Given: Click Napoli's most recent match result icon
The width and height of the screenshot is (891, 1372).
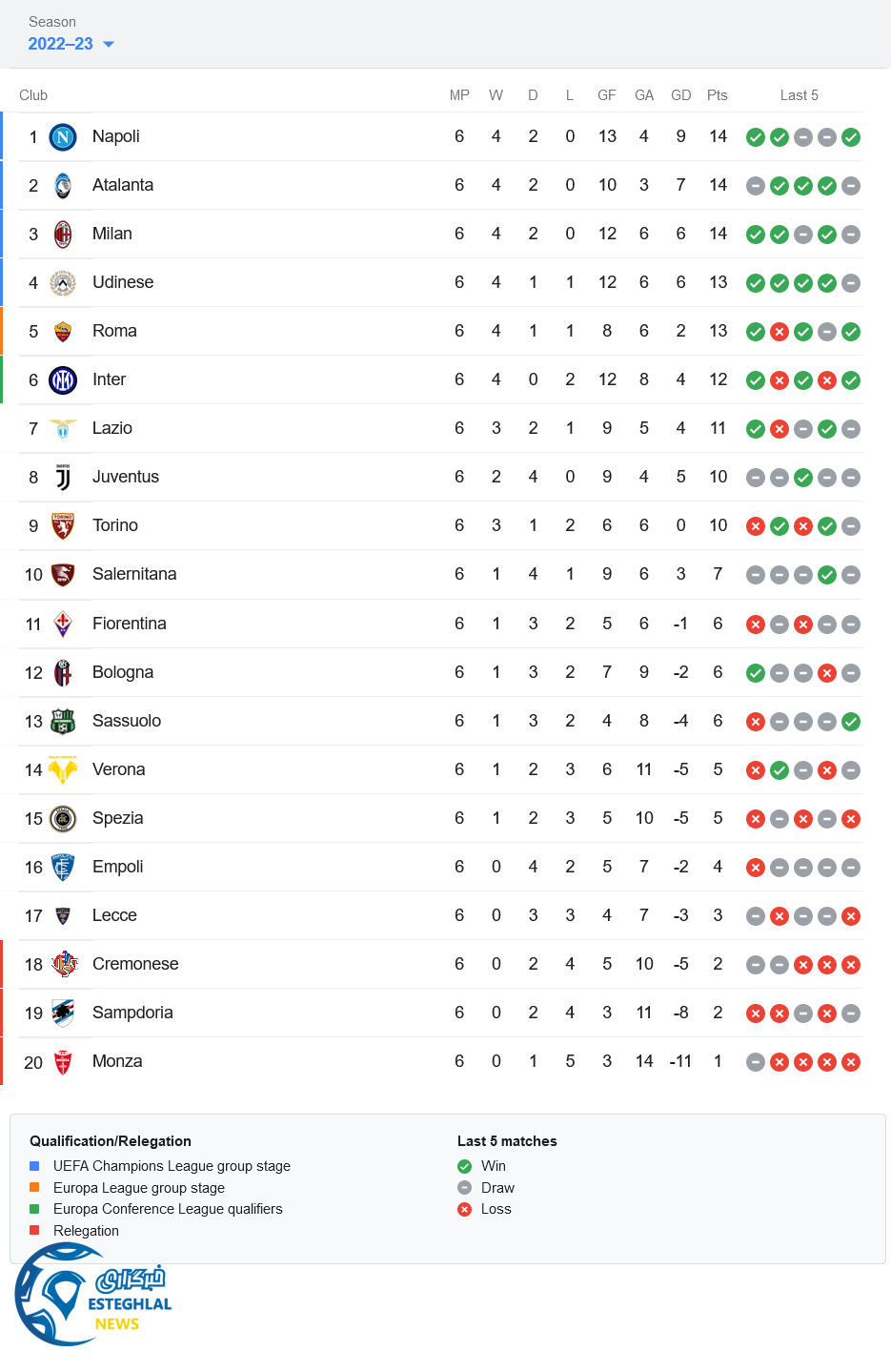Looking at the screenshot, I should click(x=851, y=137).
